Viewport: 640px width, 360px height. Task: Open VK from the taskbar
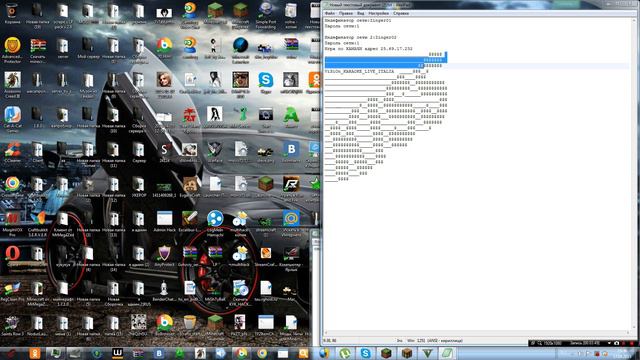click(x=159, y=353)
